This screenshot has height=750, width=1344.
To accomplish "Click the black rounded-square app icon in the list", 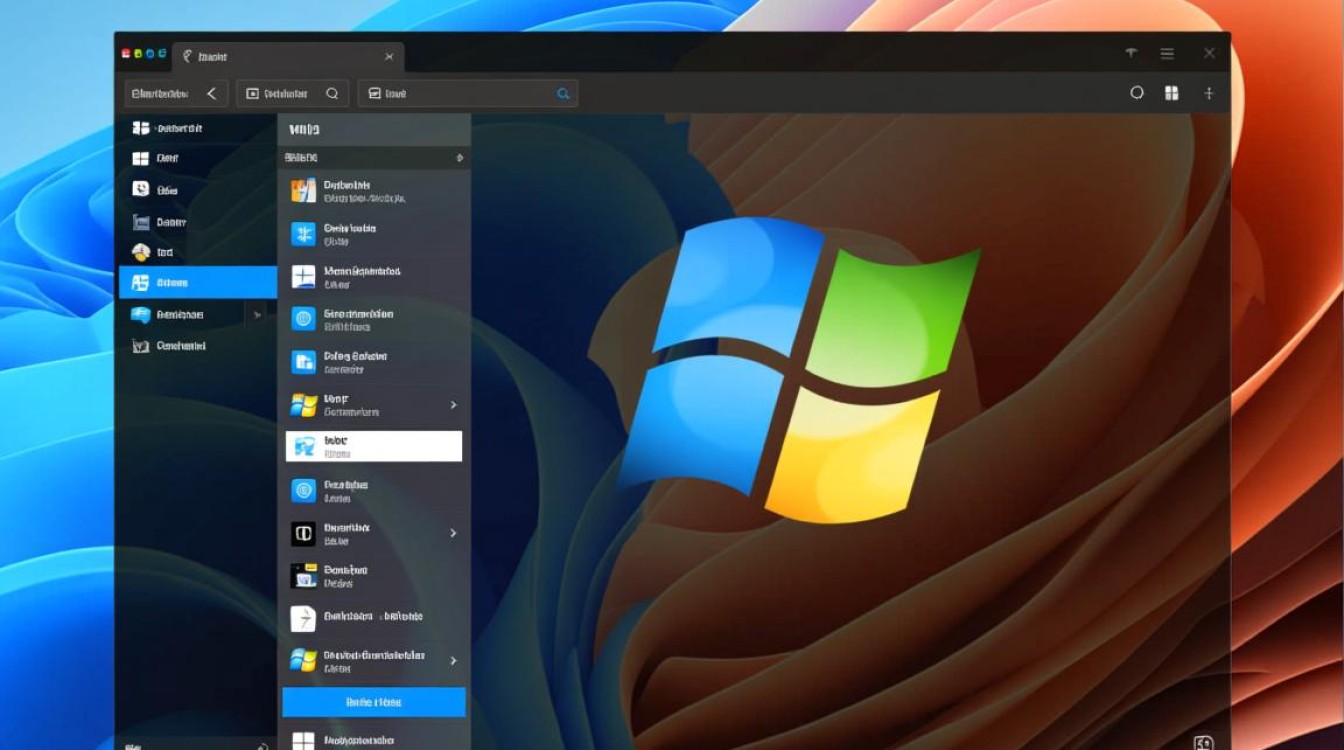I will [303, 533].
